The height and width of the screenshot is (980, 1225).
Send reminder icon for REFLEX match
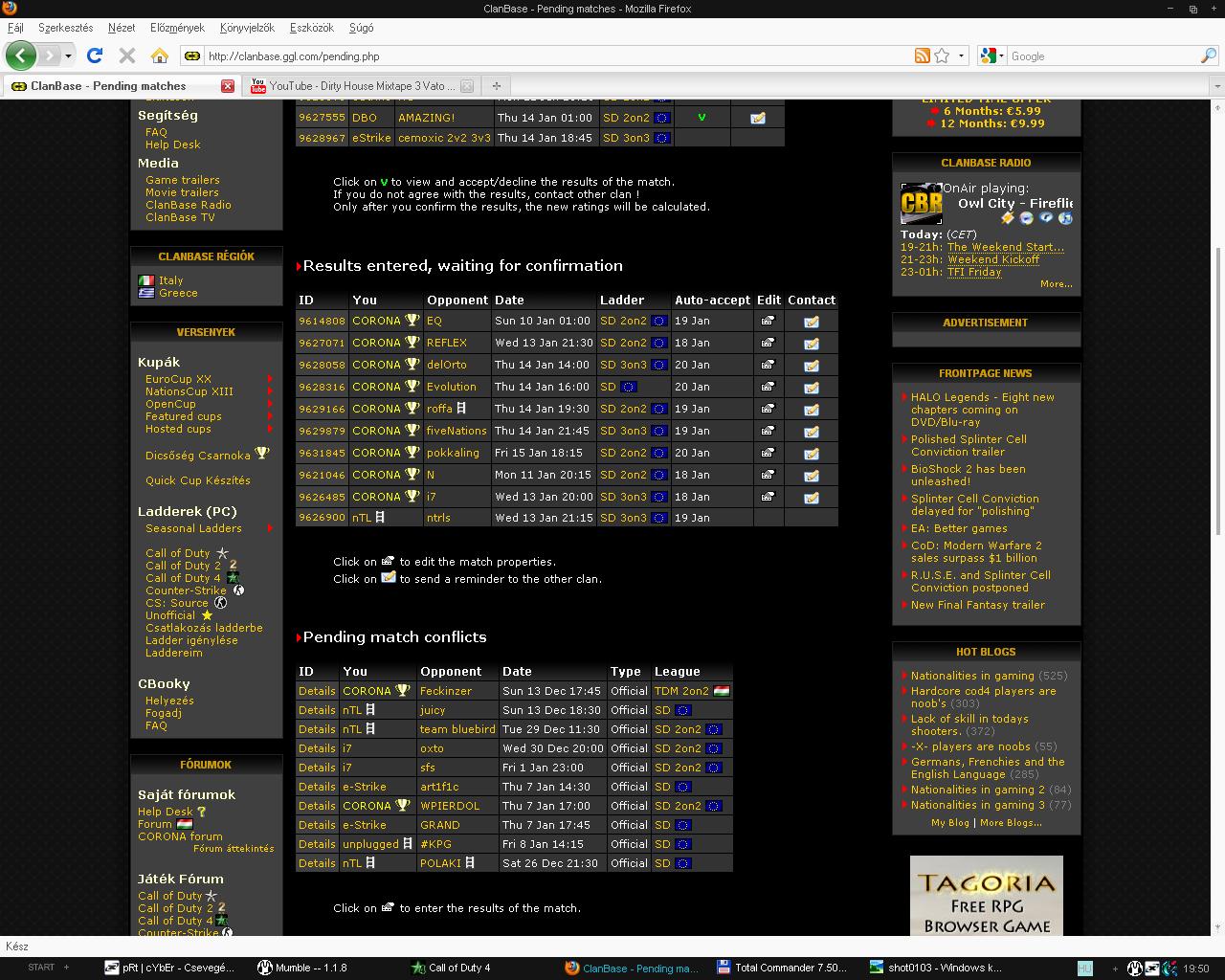pos(811,344)
